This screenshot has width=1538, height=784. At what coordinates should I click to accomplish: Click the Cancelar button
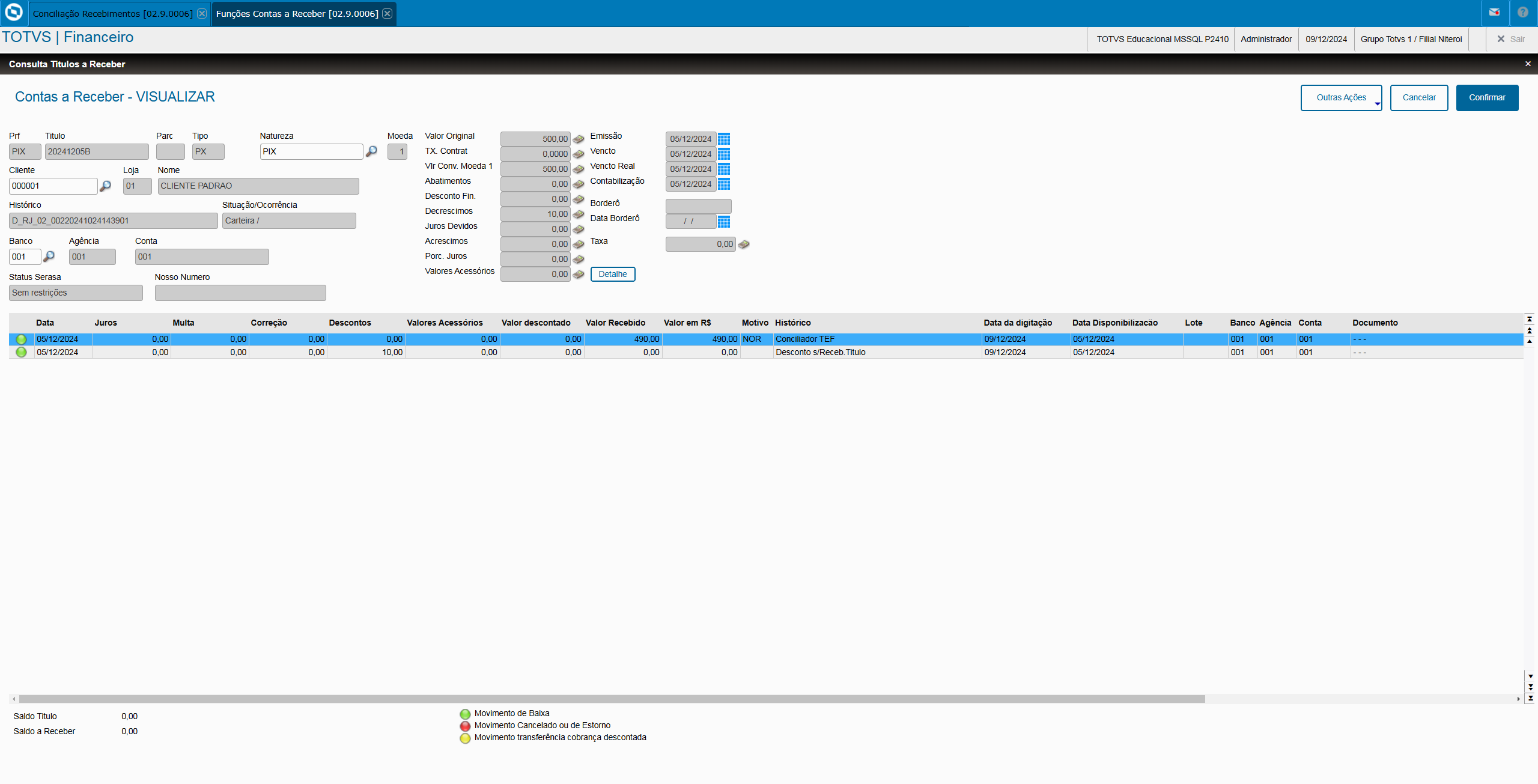1418,97
